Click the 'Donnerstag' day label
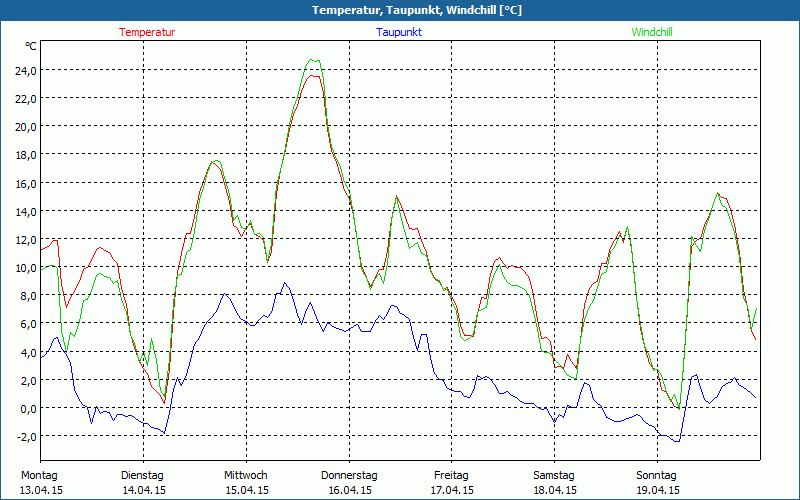 tap(349, 476)
